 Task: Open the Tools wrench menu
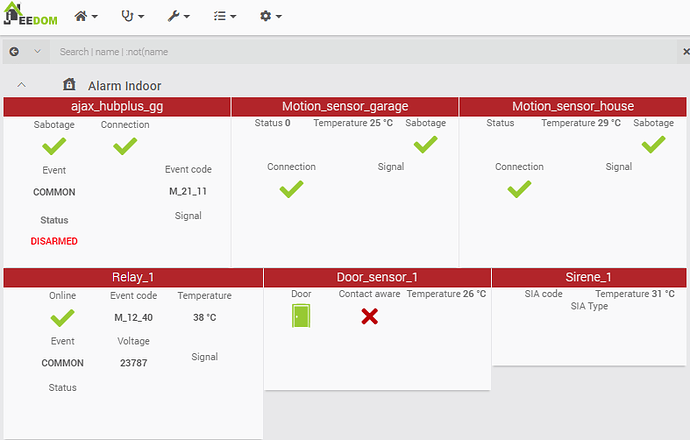(178, 16)
